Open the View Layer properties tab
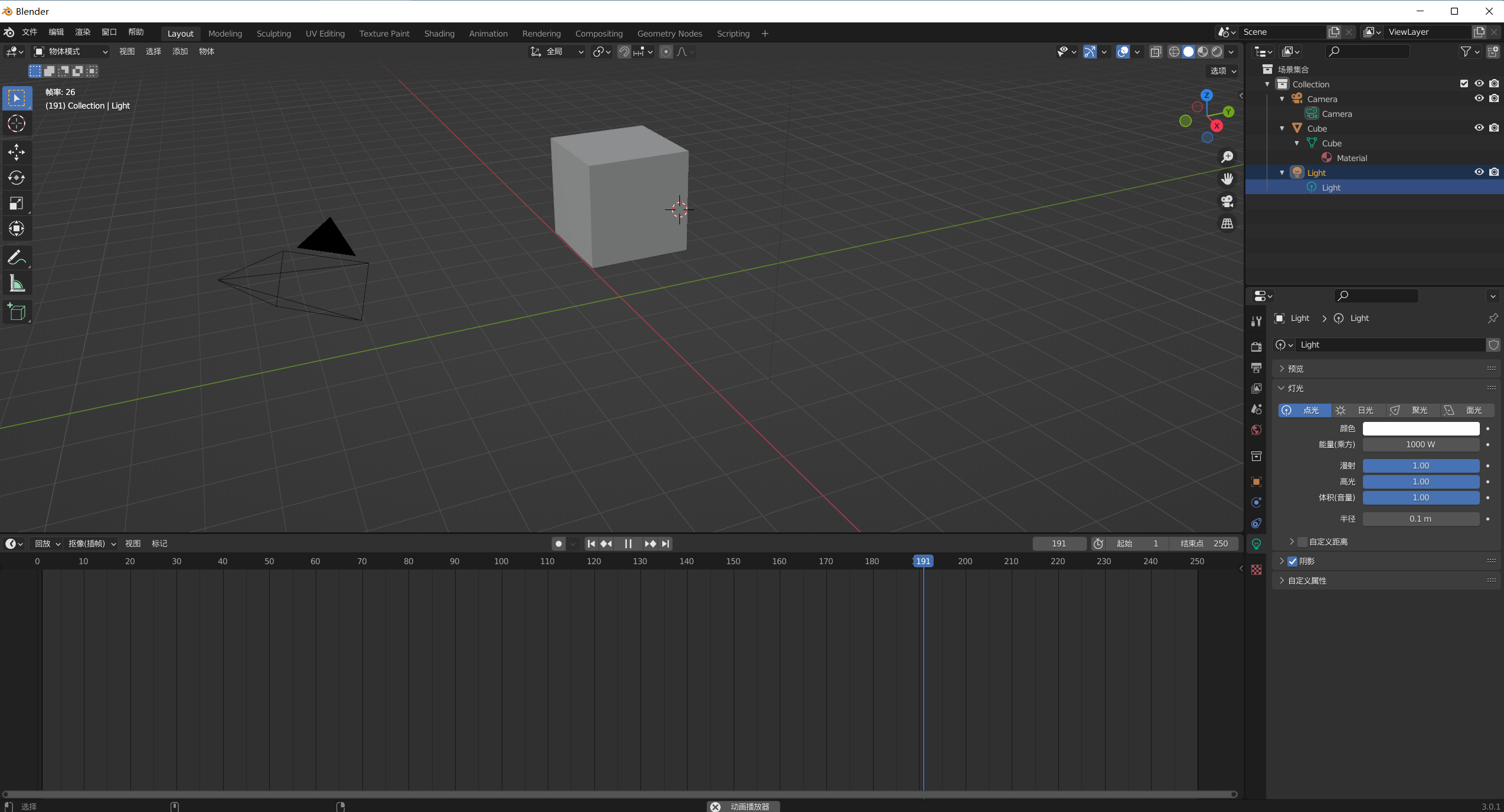The image size is (1504, 812). (x=1256, y=388)
